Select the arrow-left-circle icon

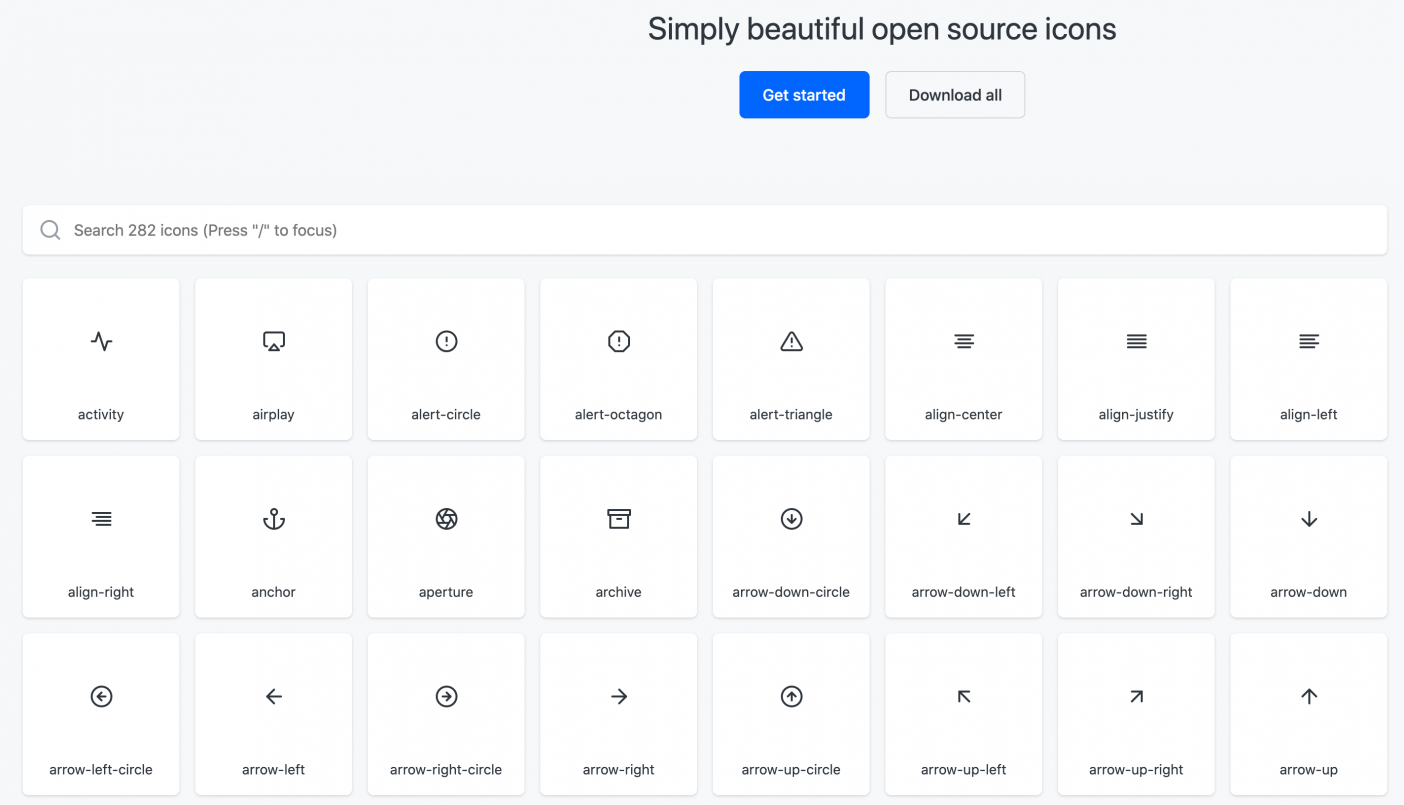(x=100, y=696)
